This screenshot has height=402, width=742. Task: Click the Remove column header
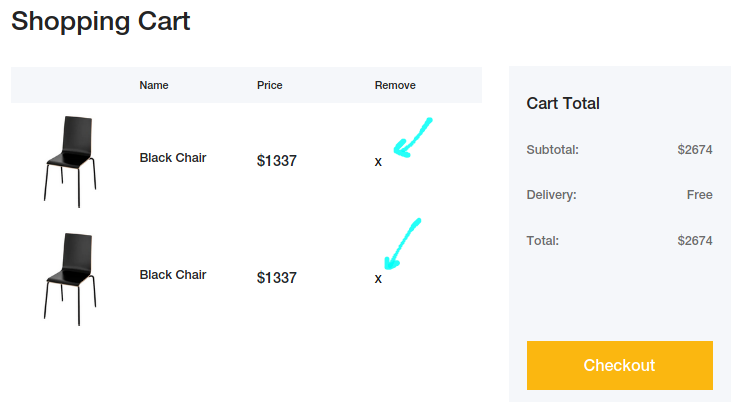tap(395, 85)
